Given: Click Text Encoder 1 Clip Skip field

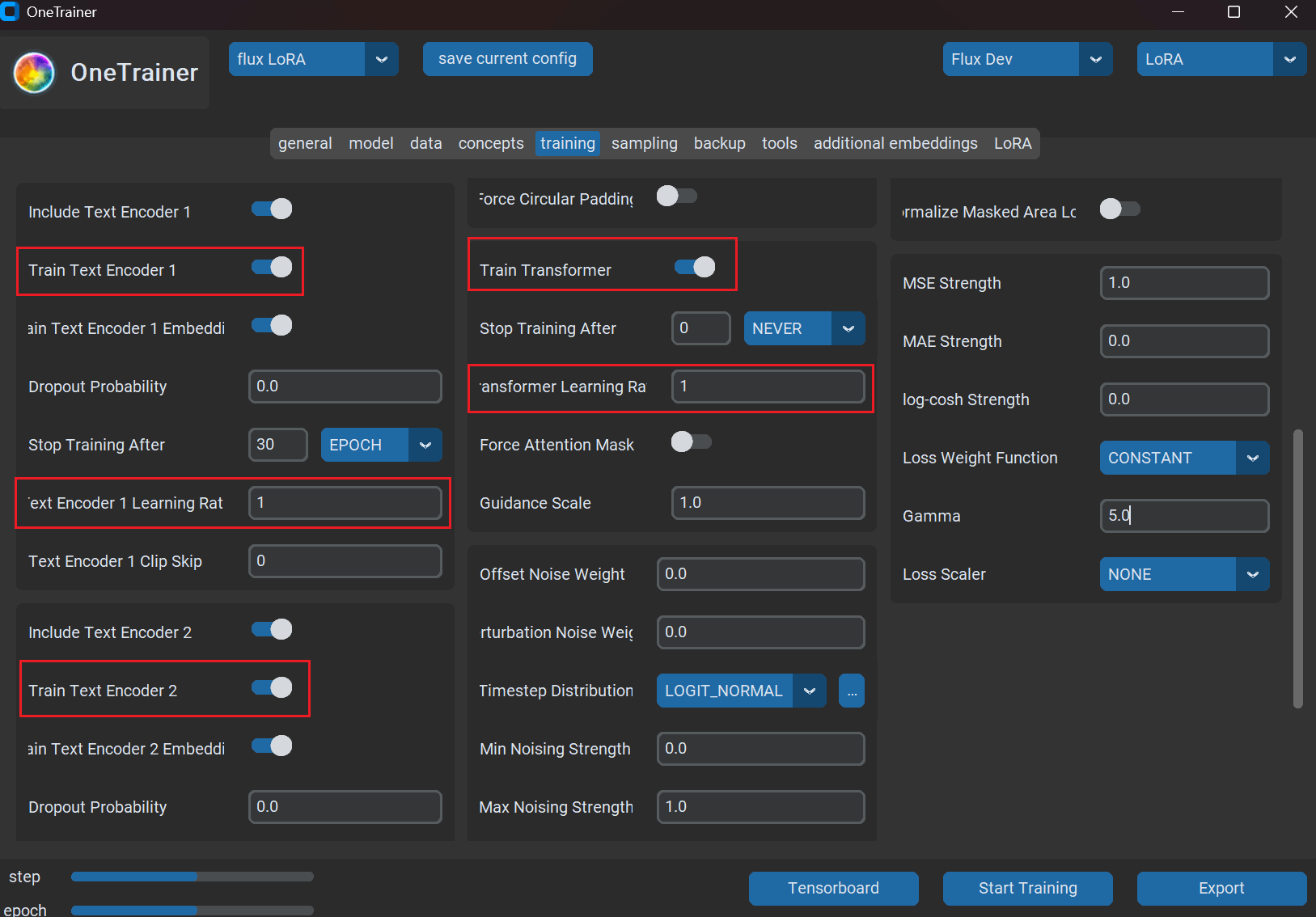Looking at the screenshot, I should point(345,561).
